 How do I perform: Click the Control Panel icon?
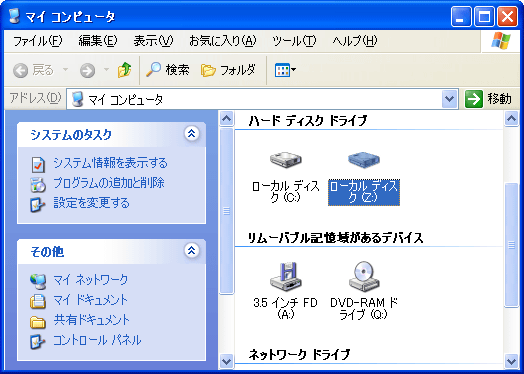click(x=37, y=342)
